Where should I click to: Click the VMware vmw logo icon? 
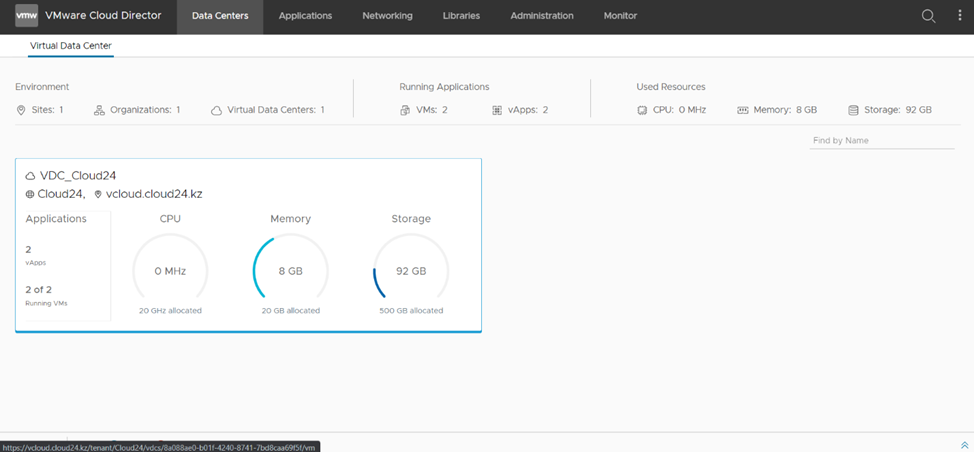coord(27,16)
